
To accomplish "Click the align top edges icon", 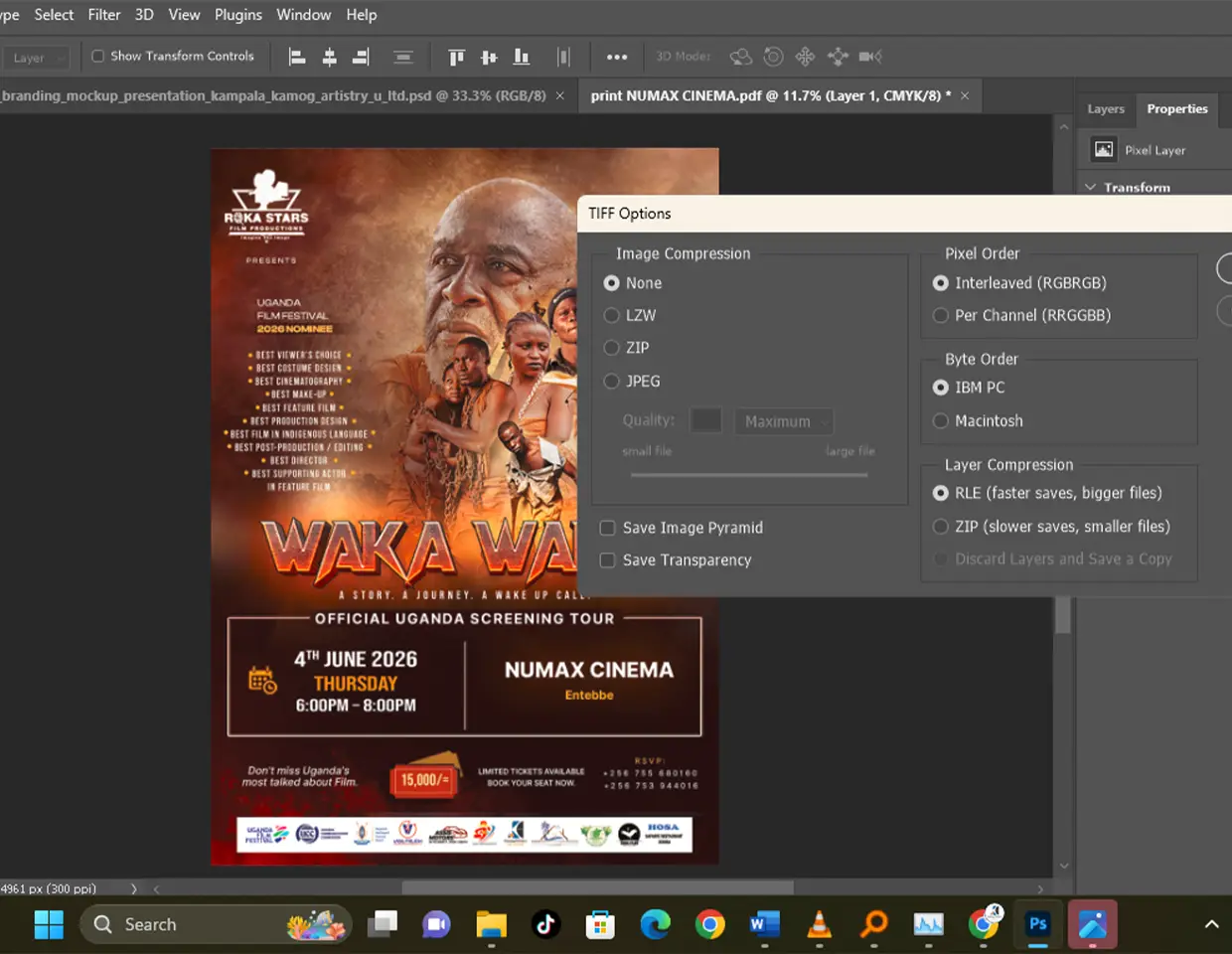I will (456, 57).
